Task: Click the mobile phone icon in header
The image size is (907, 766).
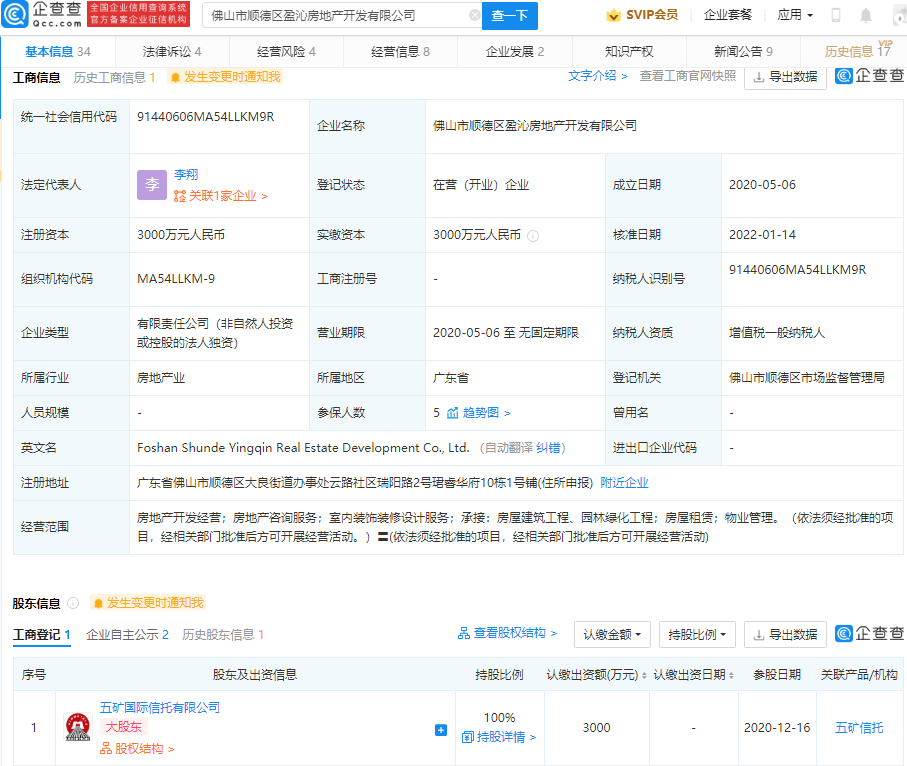Action: click(x=836, y=16)
